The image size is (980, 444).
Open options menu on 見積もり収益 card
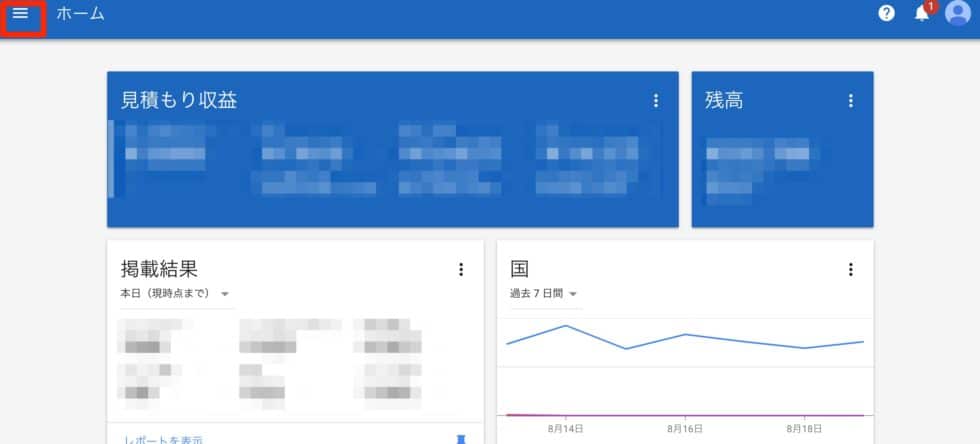pos(656,101)
